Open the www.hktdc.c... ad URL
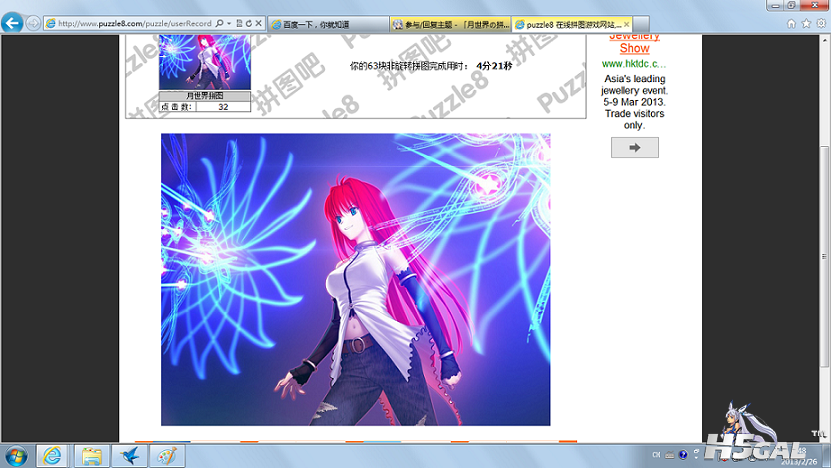The width and height of the screenshot is (831, 468). (x=634, y=64)
